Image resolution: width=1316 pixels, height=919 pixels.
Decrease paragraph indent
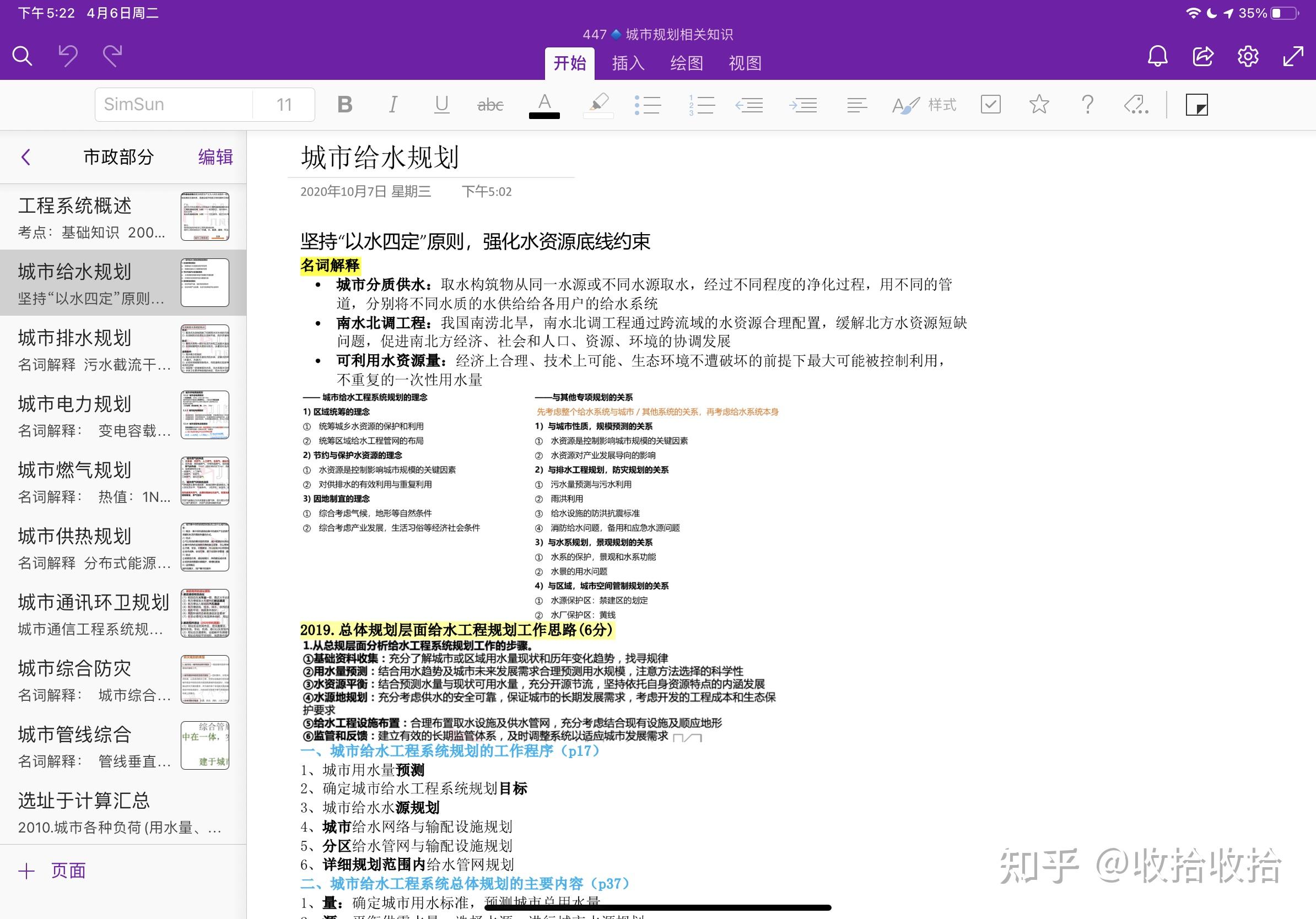(x=749, y=105)
